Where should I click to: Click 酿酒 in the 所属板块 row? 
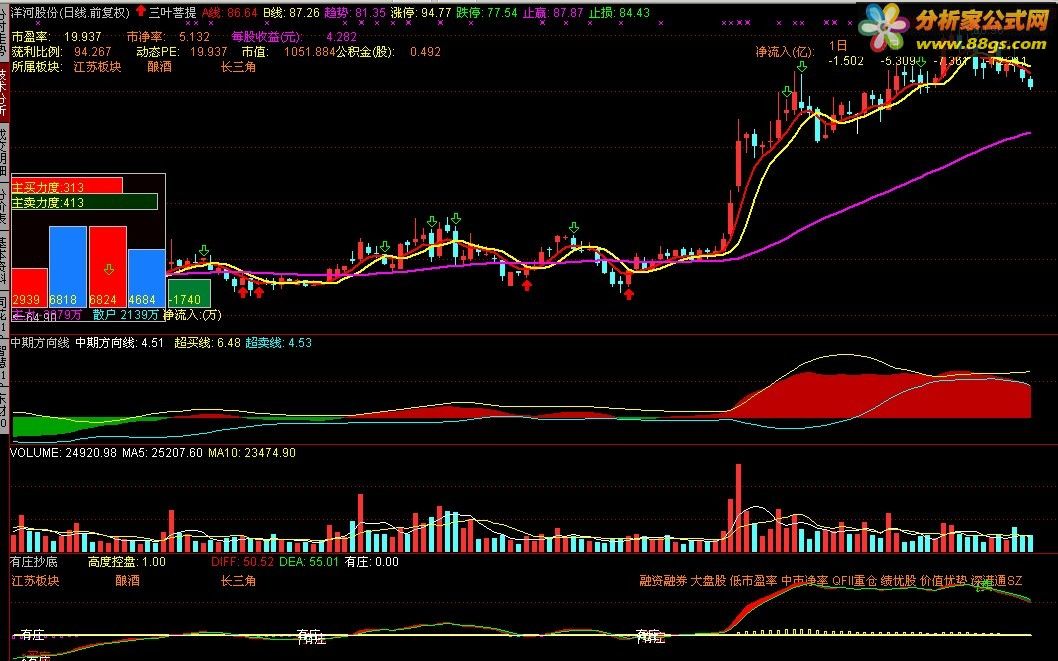(x=159, y=67)
